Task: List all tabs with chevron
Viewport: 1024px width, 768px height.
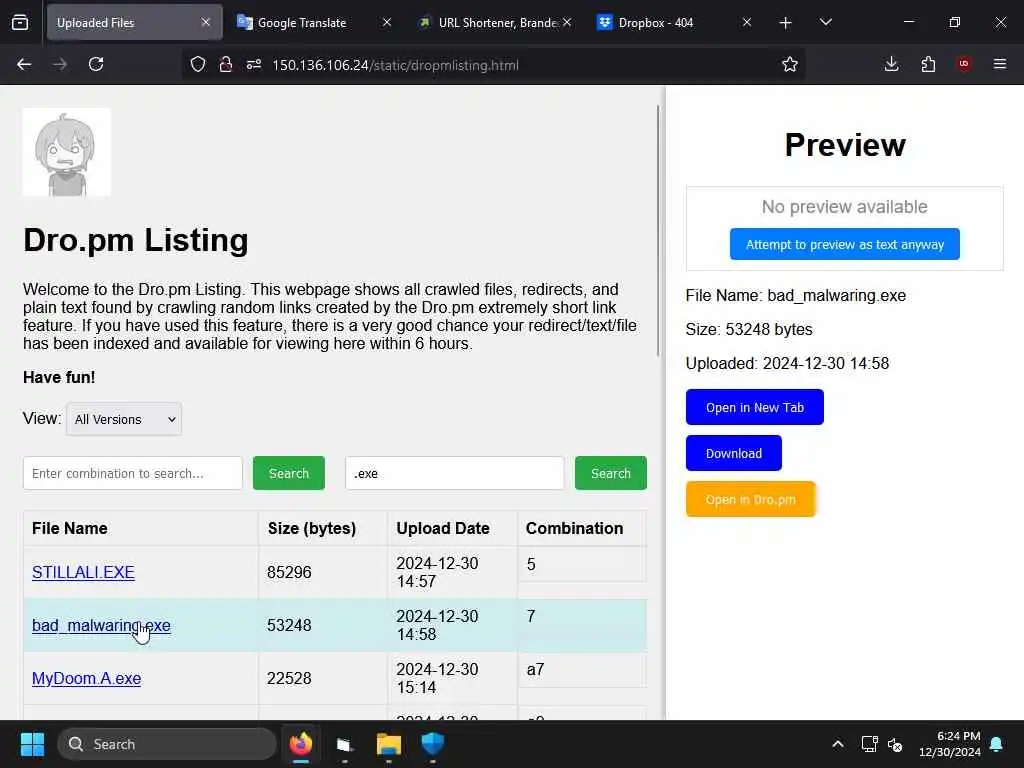Action: click(x=825, y=22)
